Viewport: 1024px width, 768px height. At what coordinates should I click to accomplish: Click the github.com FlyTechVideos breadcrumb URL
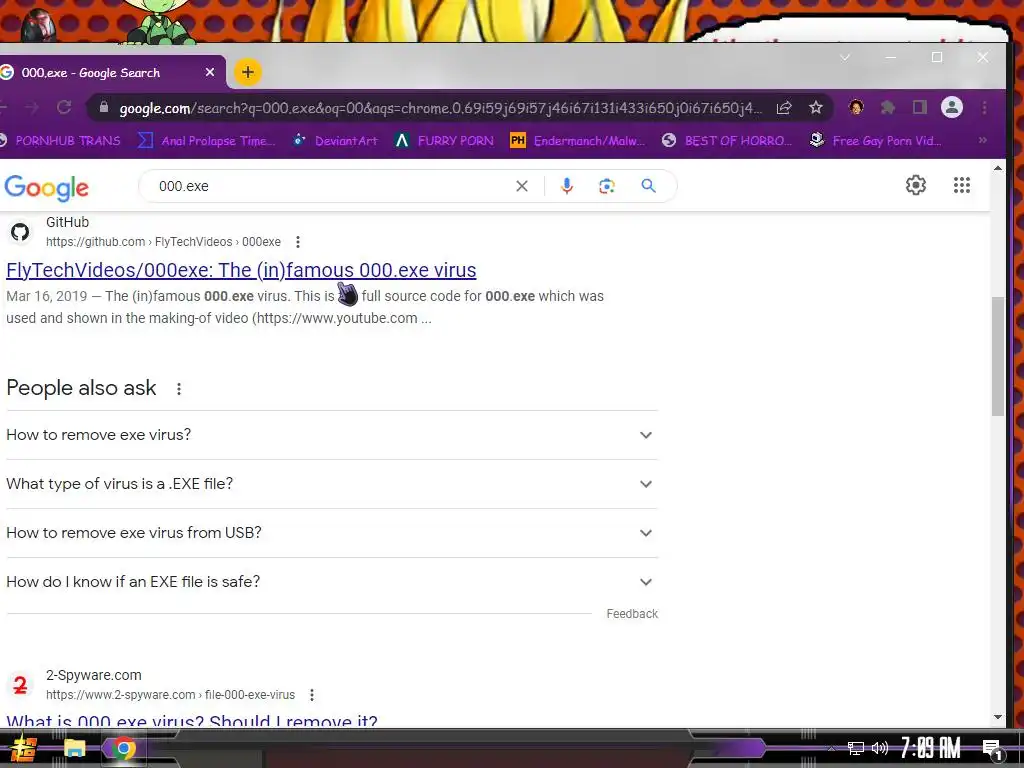tap(163, 242)
